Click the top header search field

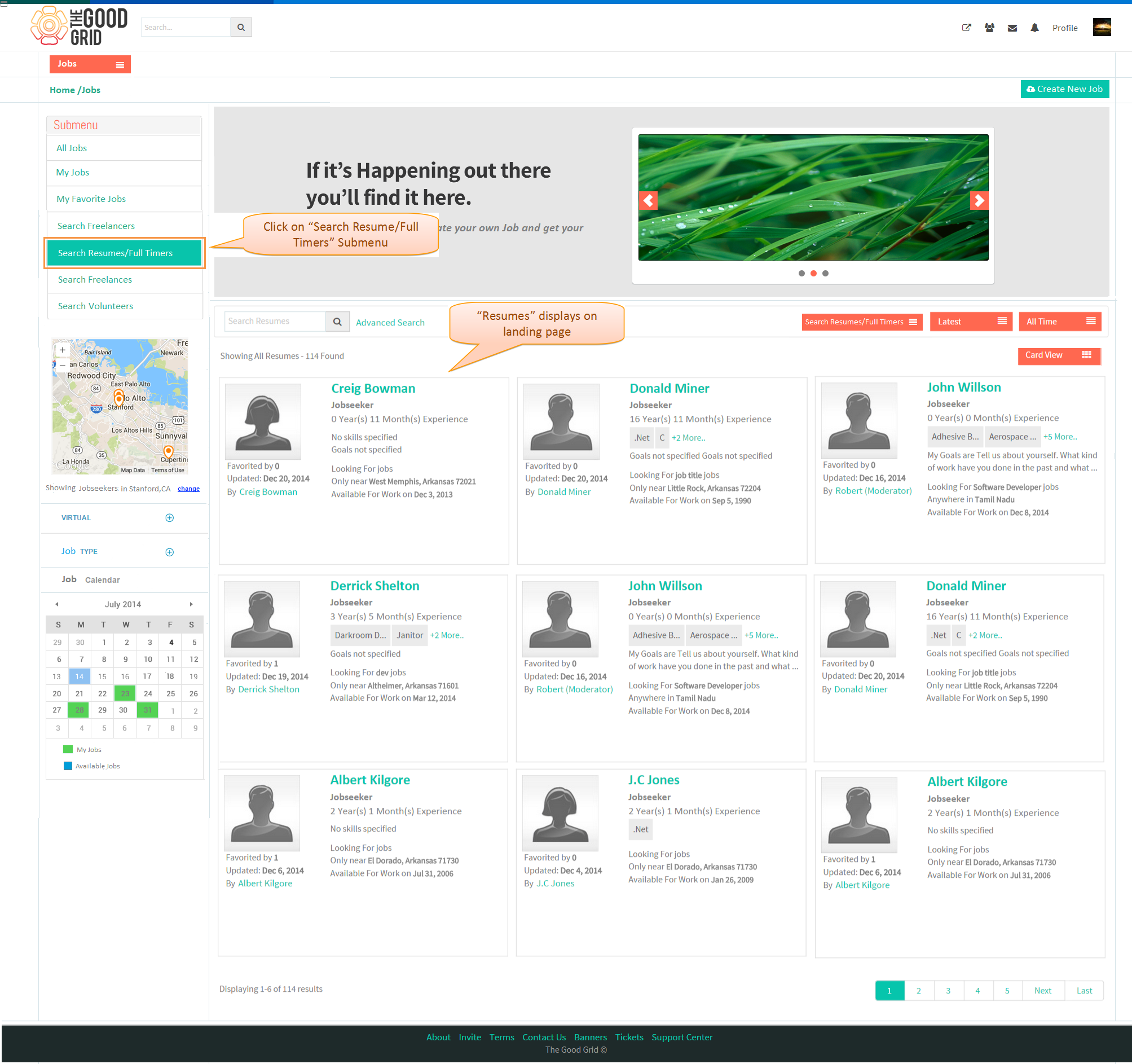[186, 27]
